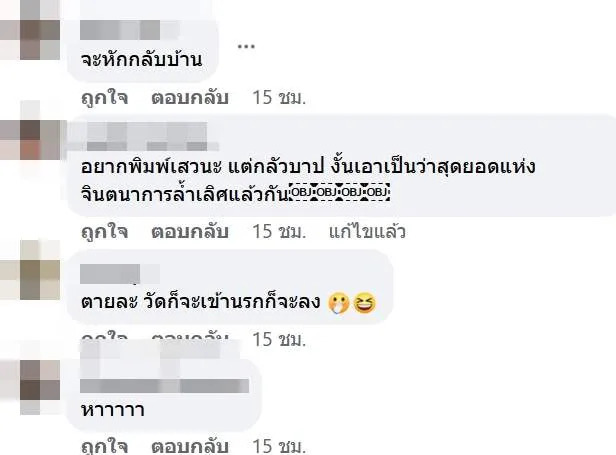Like the comment "หาาาาา"
Image resolution: width=616 pixels, height=455 pixels.
pyautogui.click(x=104, y=446)
